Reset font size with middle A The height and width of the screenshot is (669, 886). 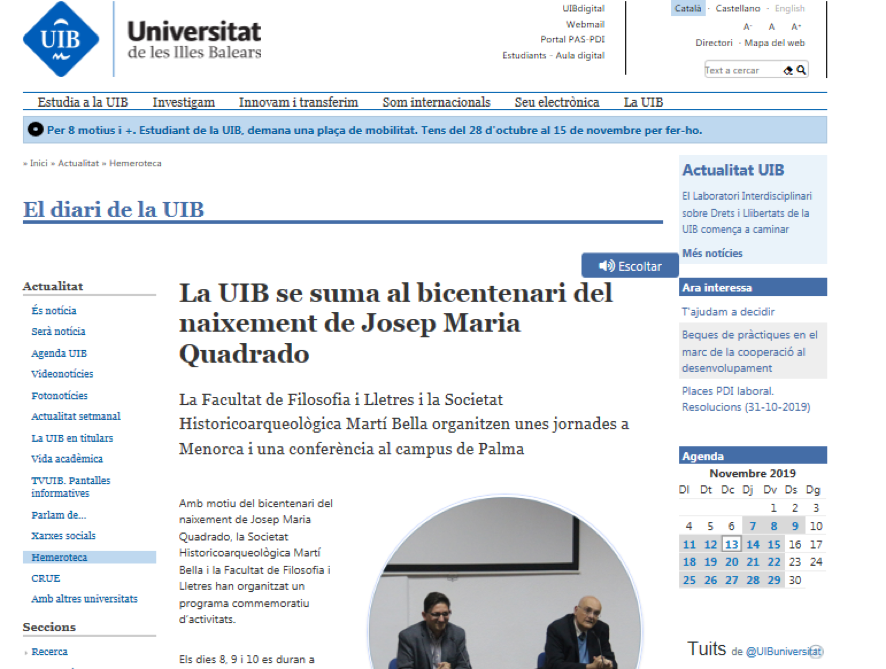point(772,27)
